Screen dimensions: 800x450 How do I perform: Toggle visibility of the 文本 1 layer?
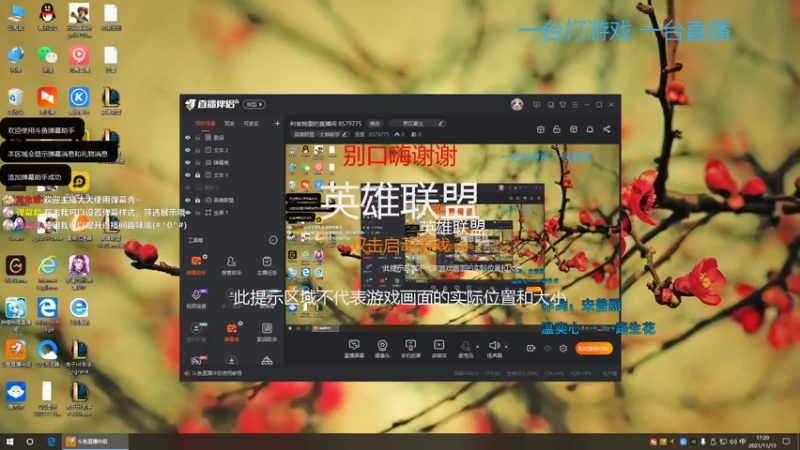click(188, 175)
